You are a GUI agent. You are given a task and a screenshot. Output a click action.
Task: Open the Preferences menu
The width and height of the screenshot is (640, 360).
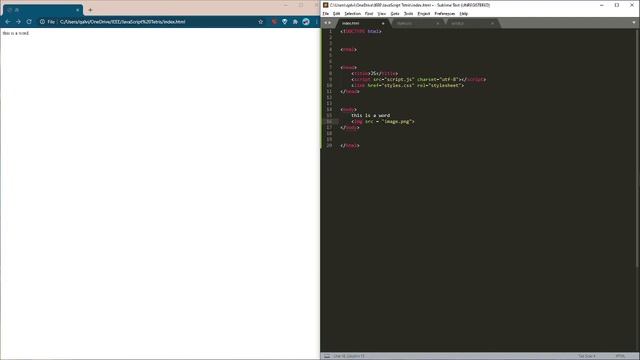[x=444, y=13]
